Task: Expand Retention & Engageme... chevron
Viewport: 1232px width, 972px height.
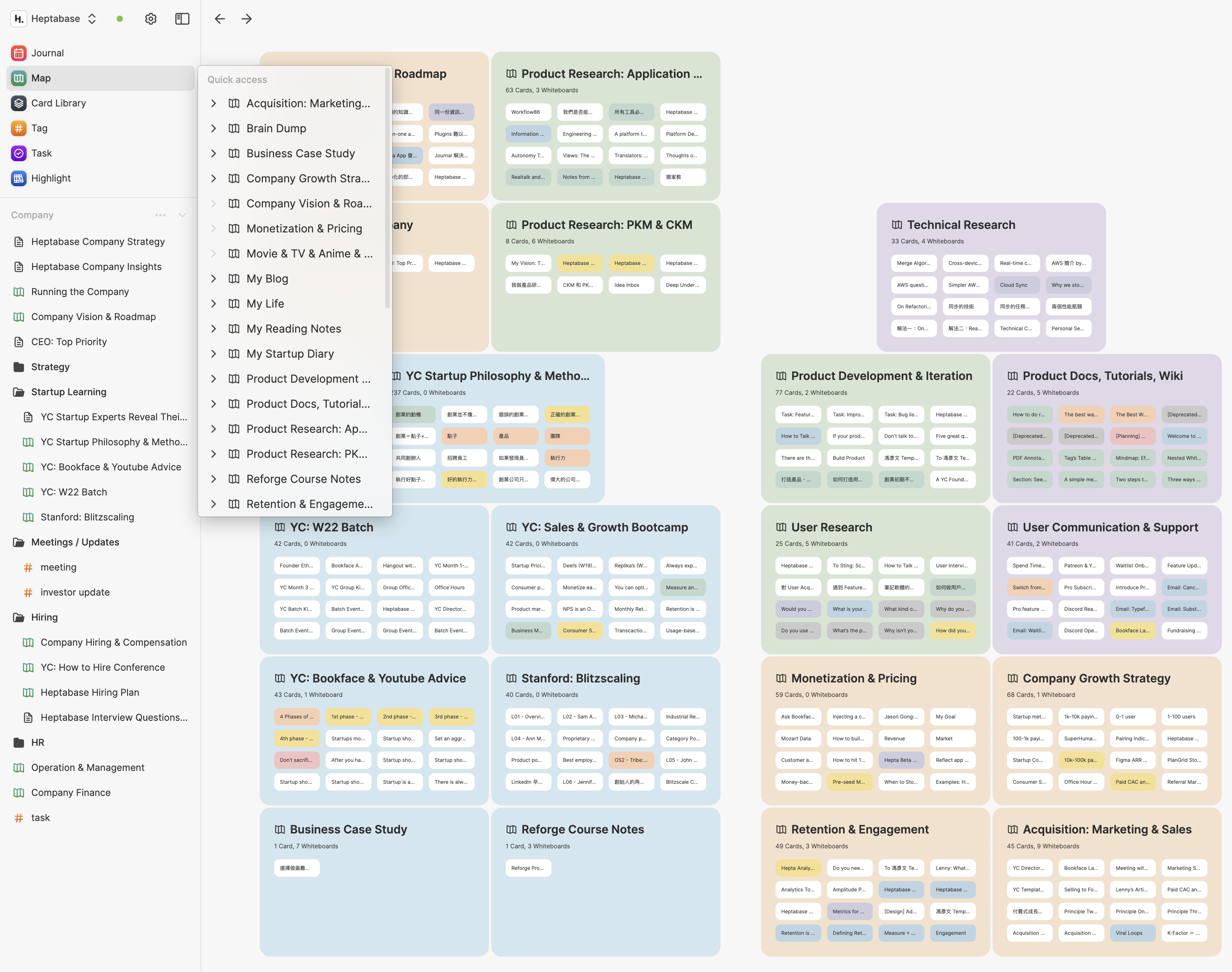Action: 213,504
